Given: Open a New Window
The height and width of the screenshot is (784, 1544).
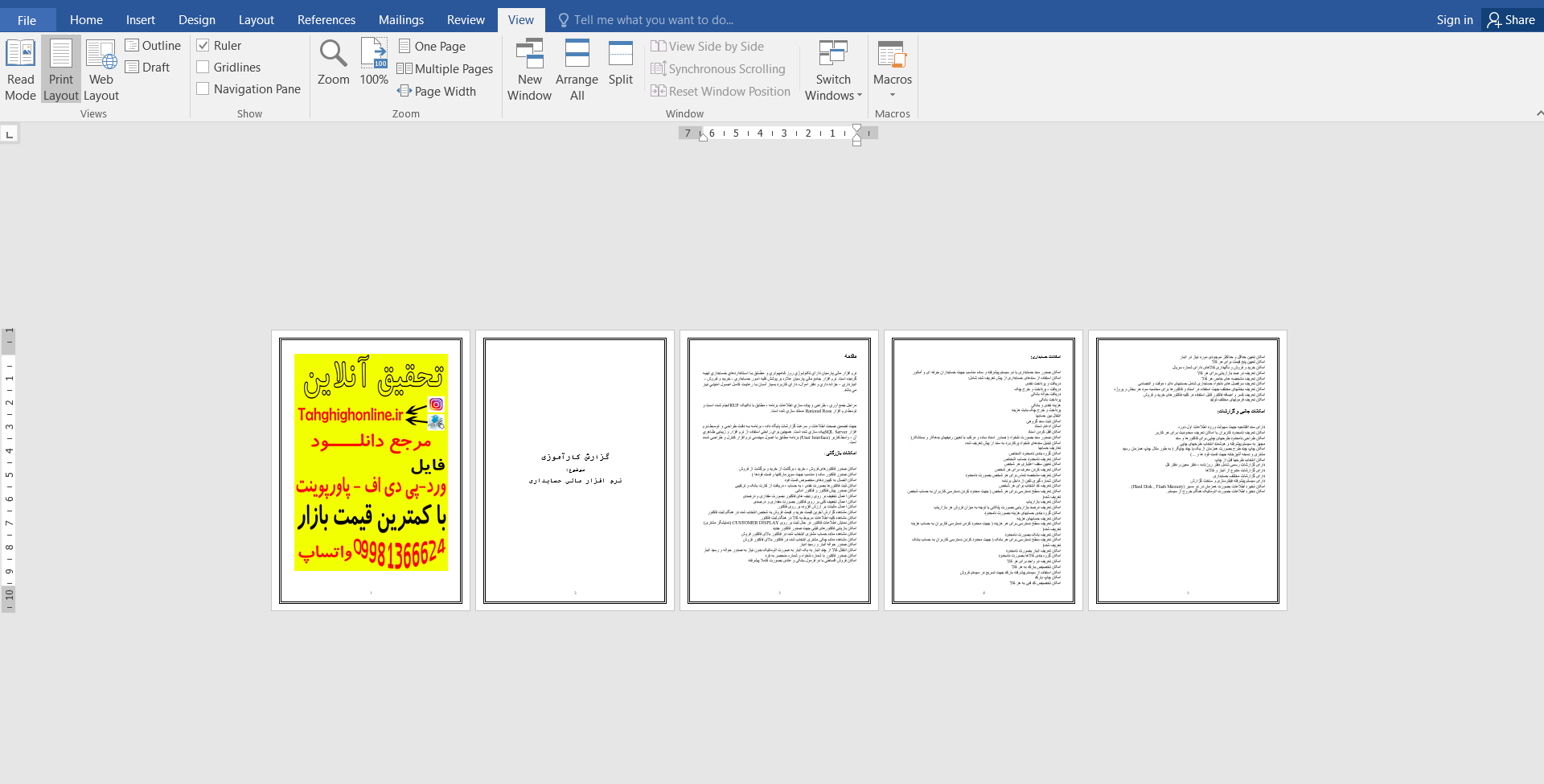Looking at the screenshot, I should 529,70.
